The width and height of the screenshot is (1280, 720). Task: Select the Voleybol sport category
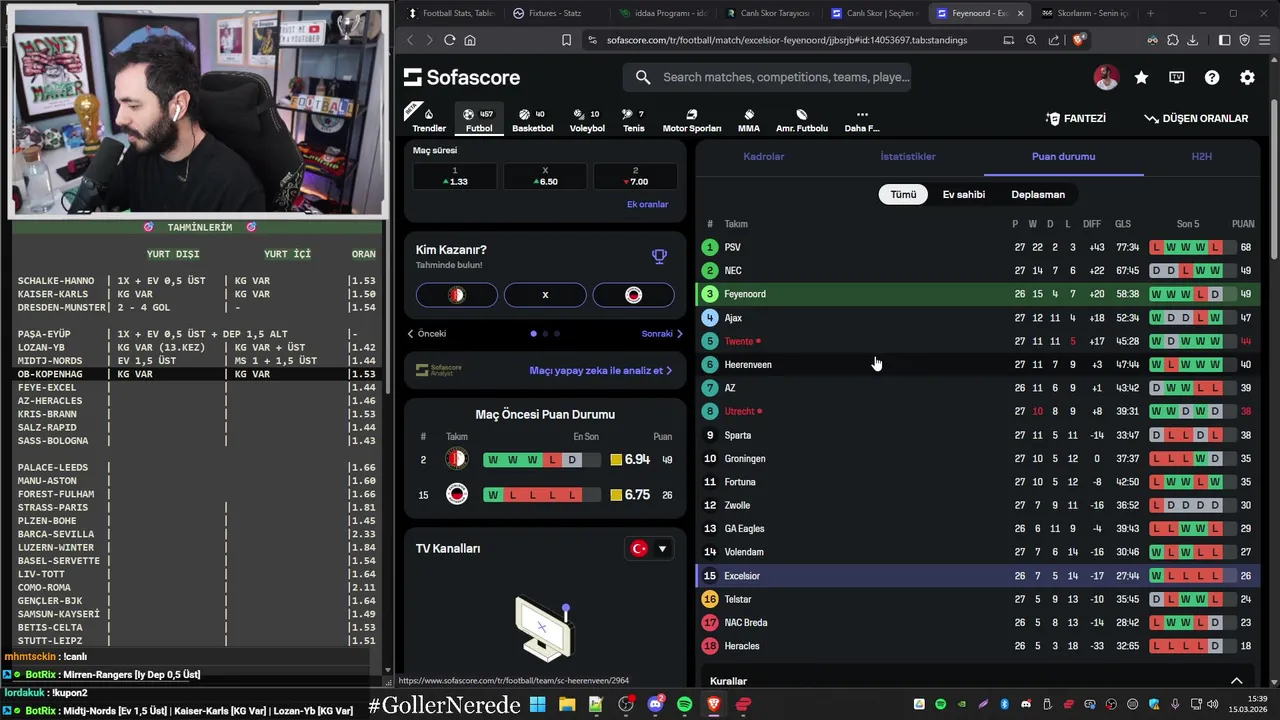(587, 120)
